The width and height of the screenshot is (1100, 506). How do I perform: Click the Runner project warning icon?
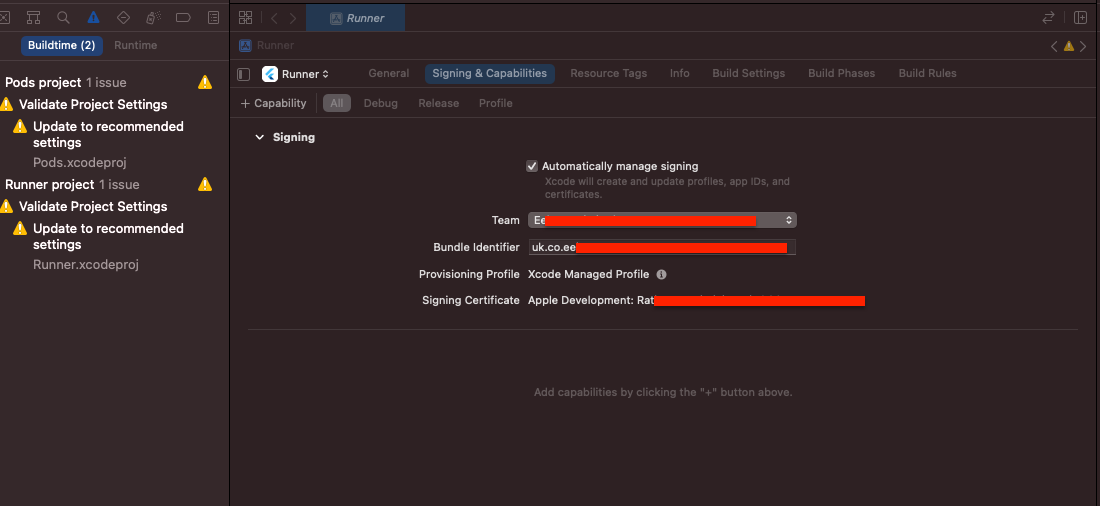205,185
